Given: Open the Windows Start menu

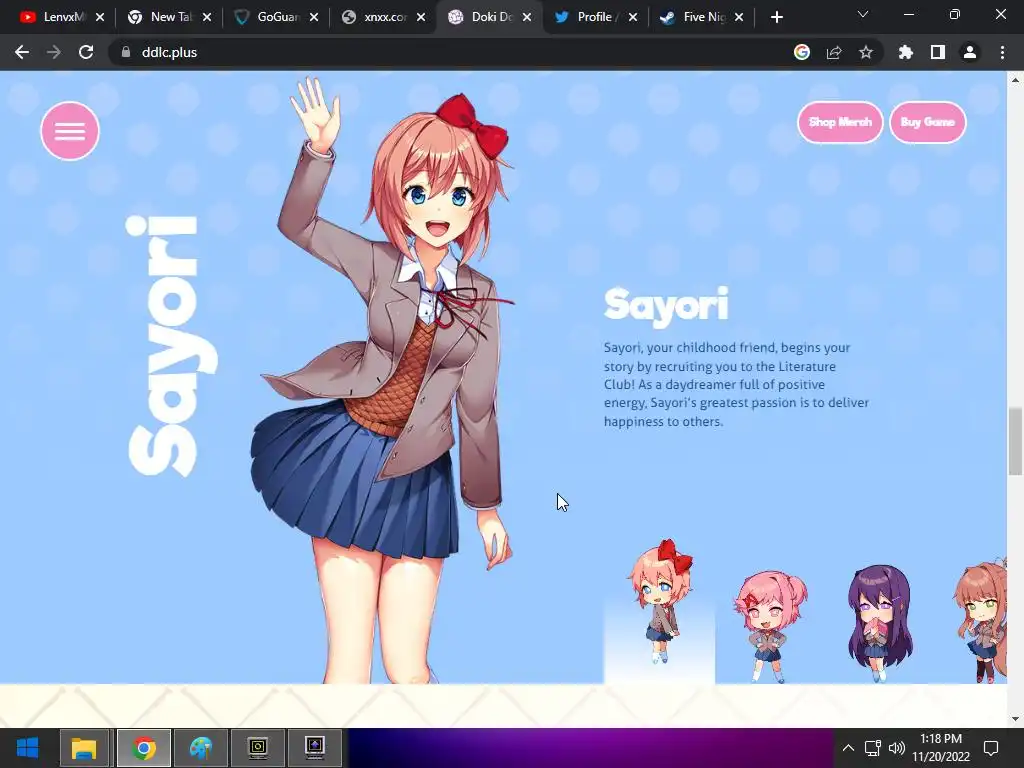Looking at the screenshot, I should pyautogui.click(x=27, y=748).
